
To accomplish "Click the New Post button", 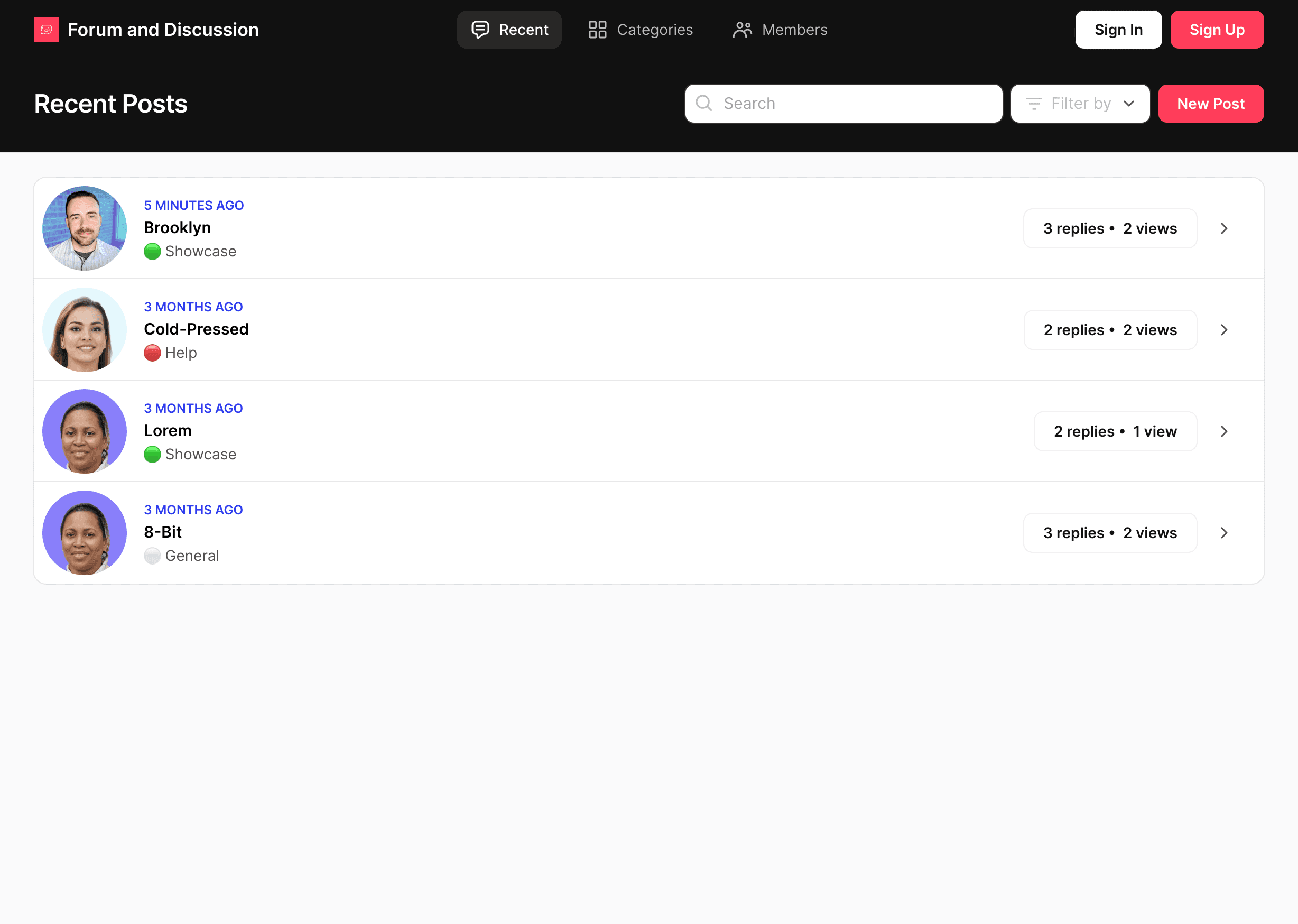I will click(x=1211, y=103).
